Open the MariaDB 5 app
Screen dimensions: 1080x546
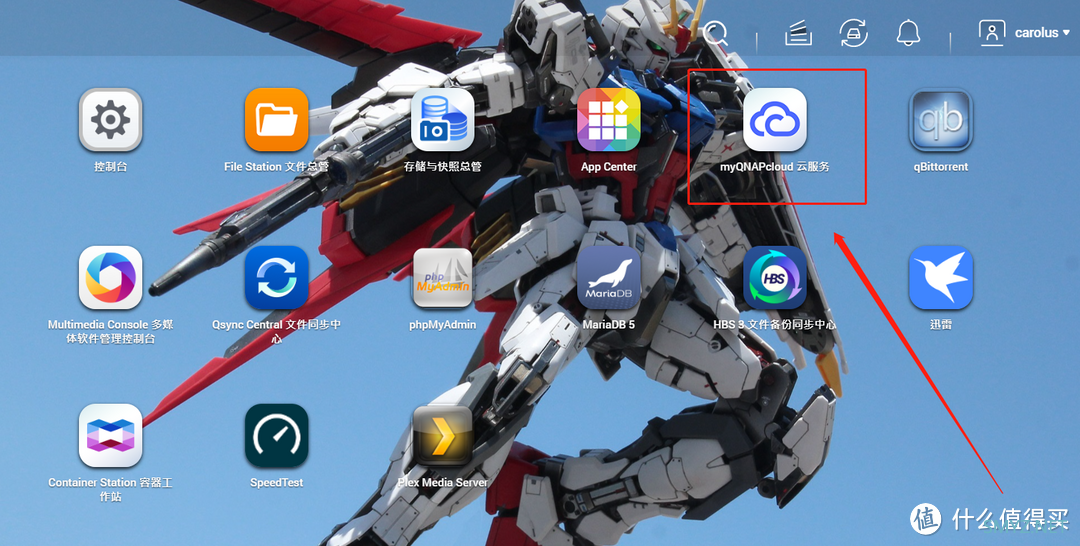point(608,277)
